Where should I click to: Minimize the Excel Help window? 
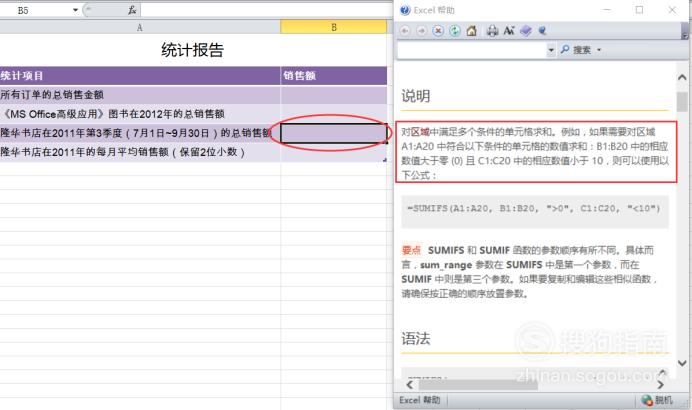[x=607, y=10]
